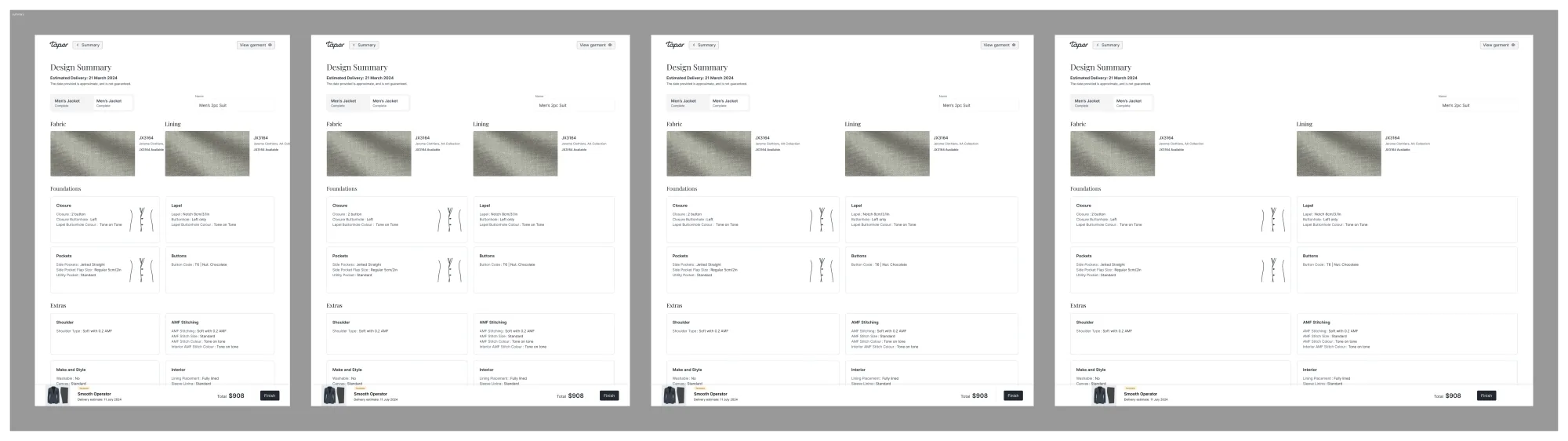Go back via Summary chevron button, first artboard
The image size is (1568, 441).
pos(88,45)
